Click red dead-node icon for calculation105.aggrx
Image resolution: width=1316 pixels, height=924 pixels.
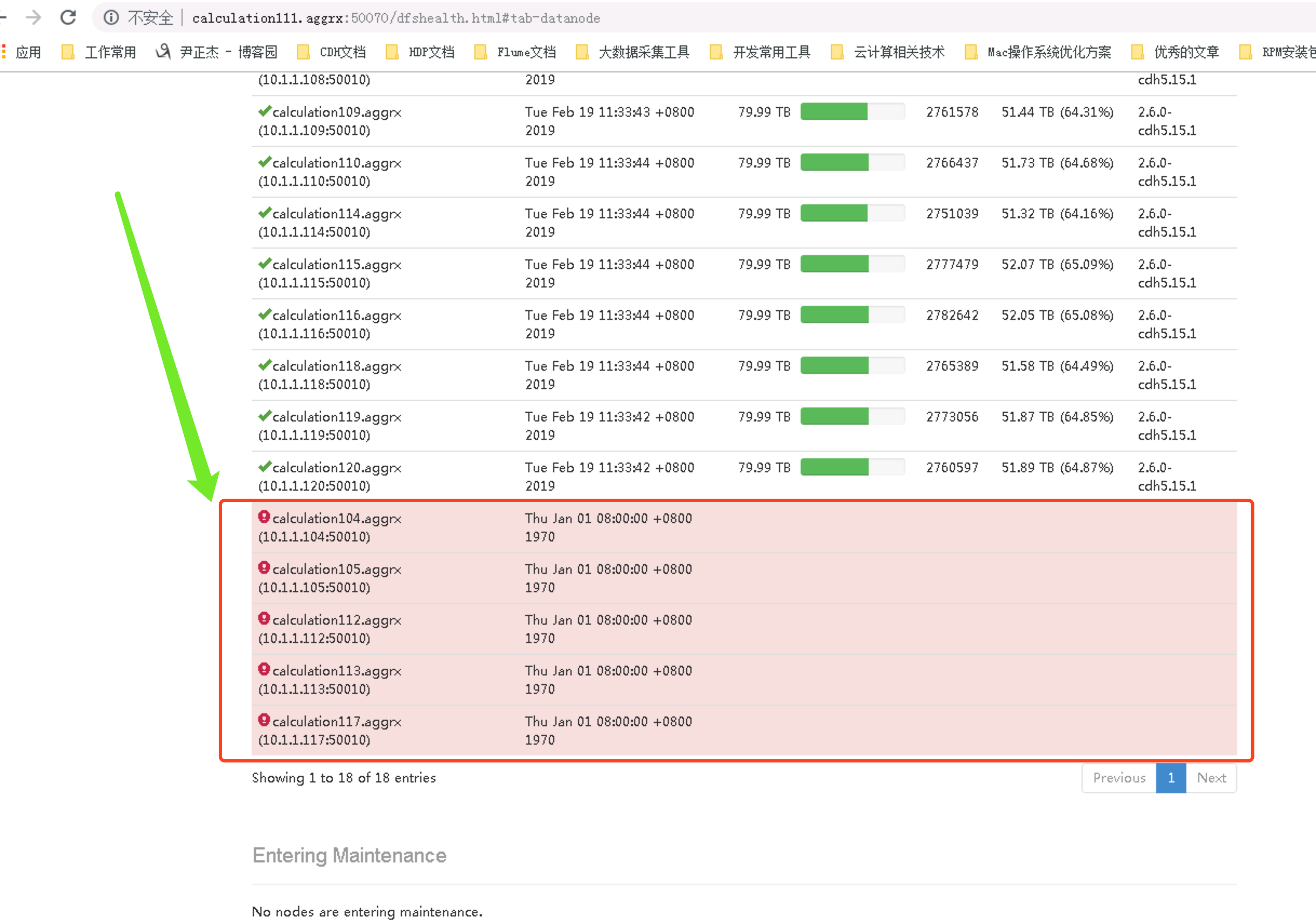pyautogui.click(x=264, y=567)
